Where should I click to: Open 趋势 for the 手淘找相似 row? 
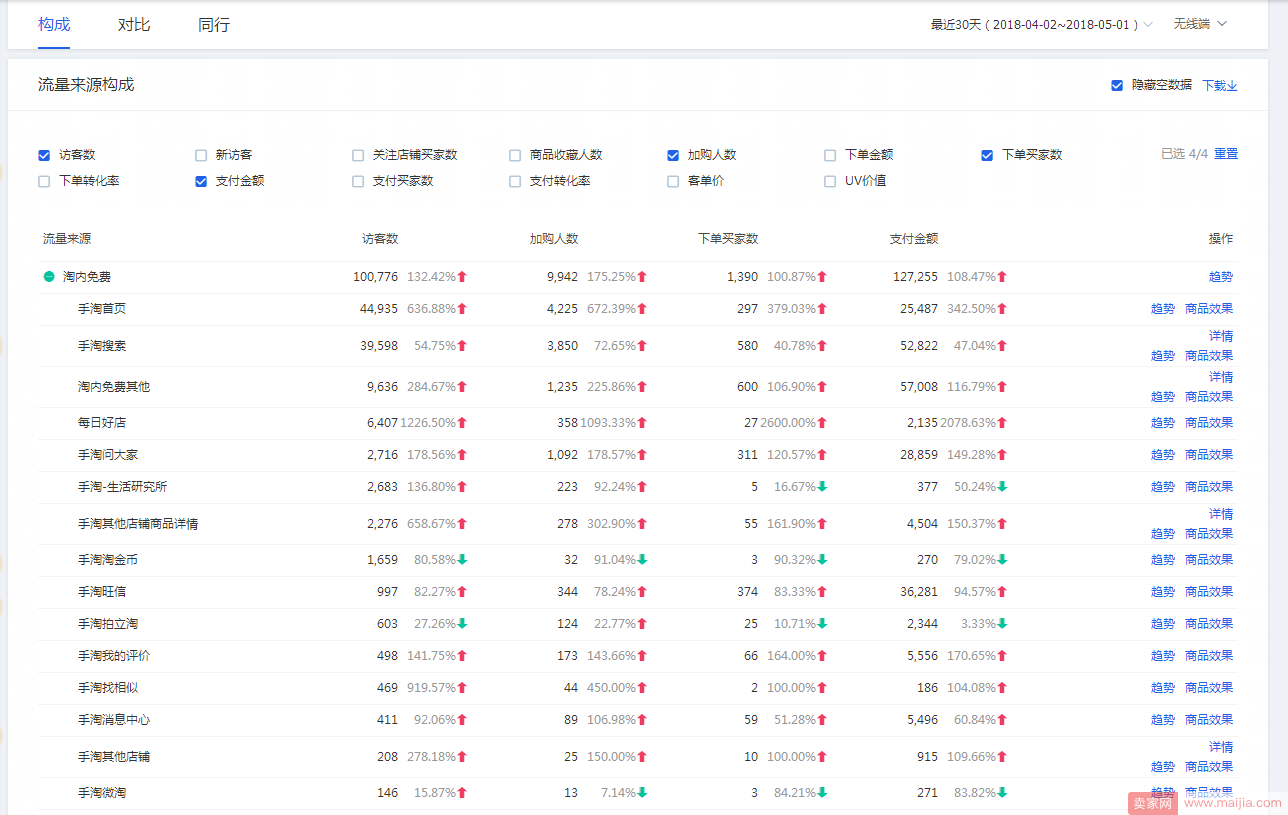(1163, 688)
